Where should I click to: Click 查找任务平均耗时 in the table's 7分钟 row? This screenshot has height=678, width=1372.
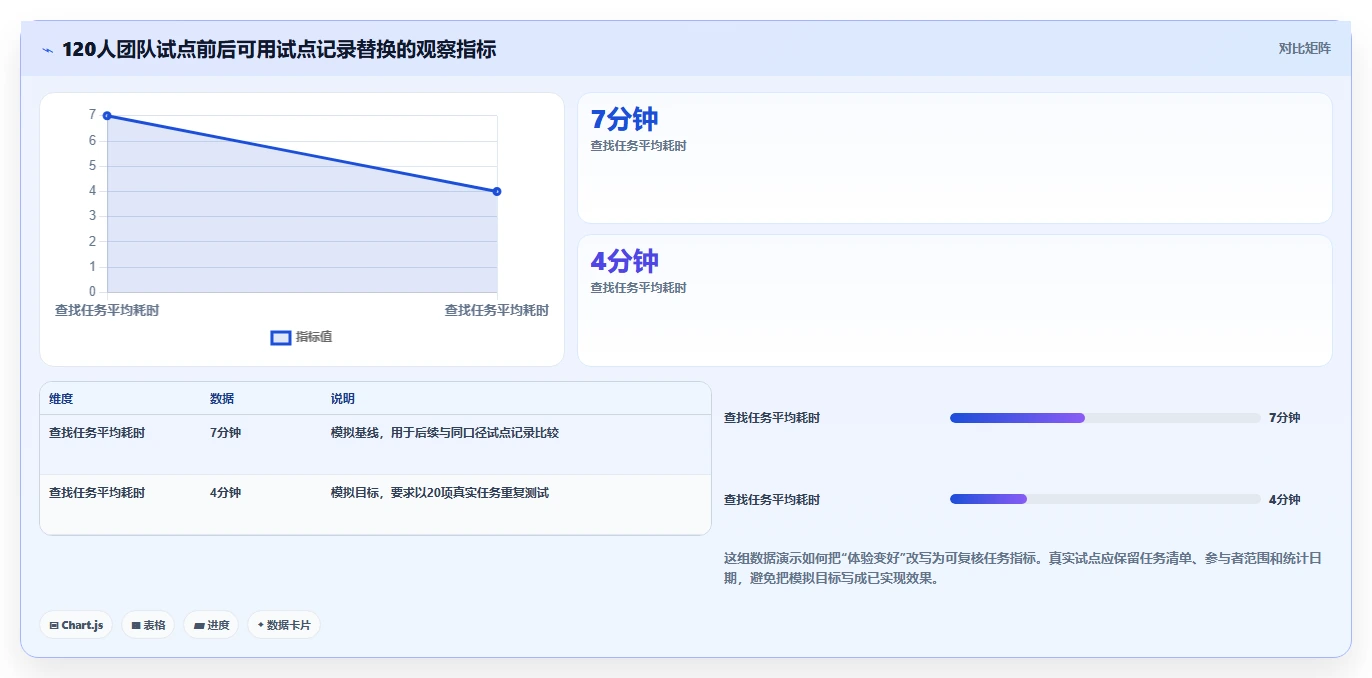coord(97,433)
